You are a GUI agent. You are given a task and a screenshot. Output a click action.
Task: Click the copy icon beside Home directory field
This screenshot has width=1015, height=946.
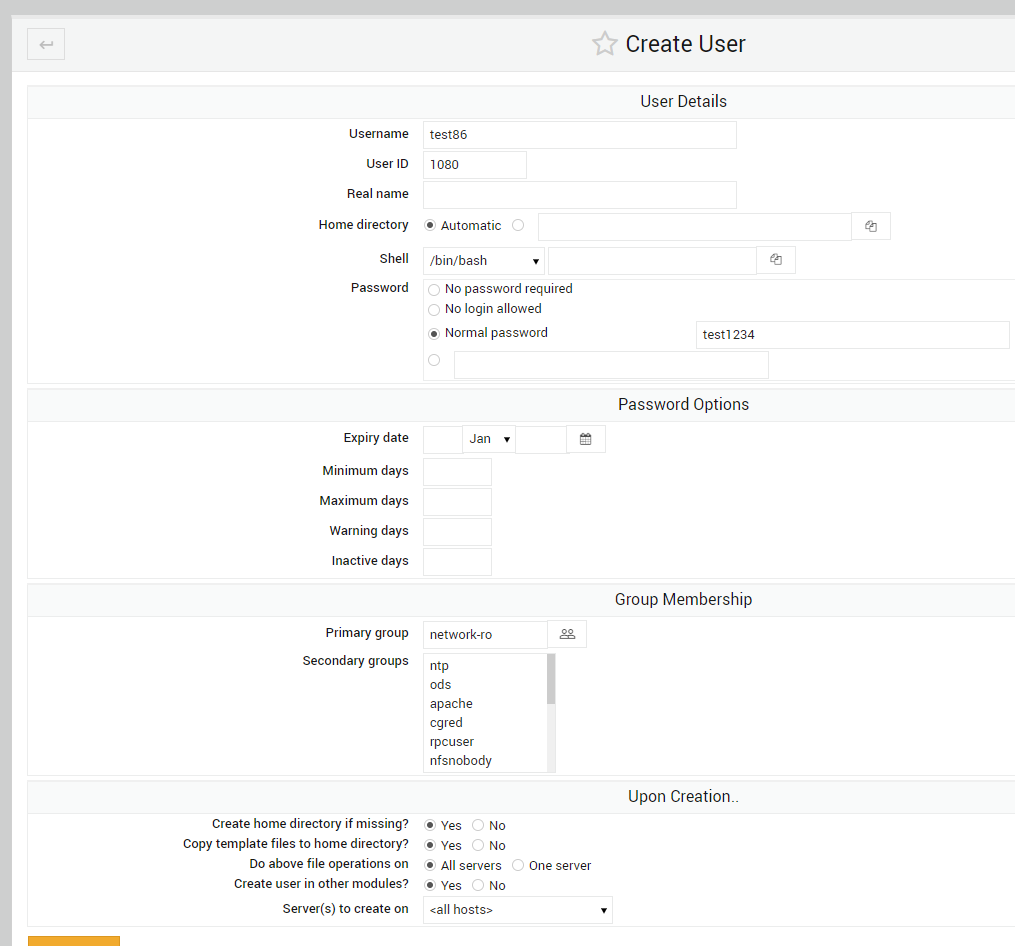869,226
